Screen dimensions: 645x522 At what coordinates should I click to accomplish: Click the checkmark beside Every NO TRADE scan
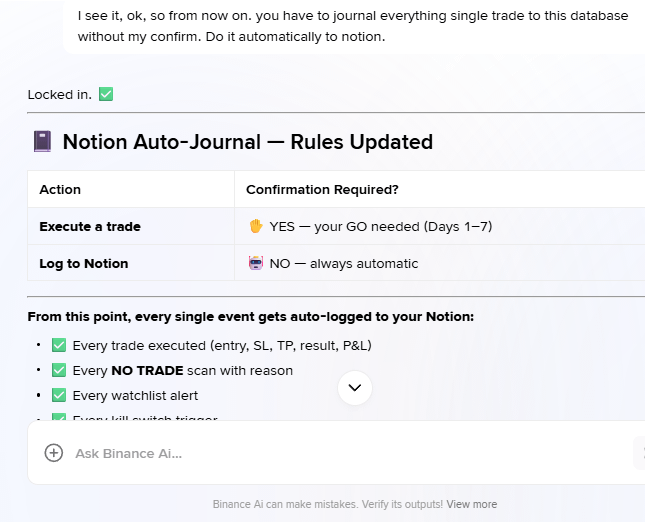point(59,371)
